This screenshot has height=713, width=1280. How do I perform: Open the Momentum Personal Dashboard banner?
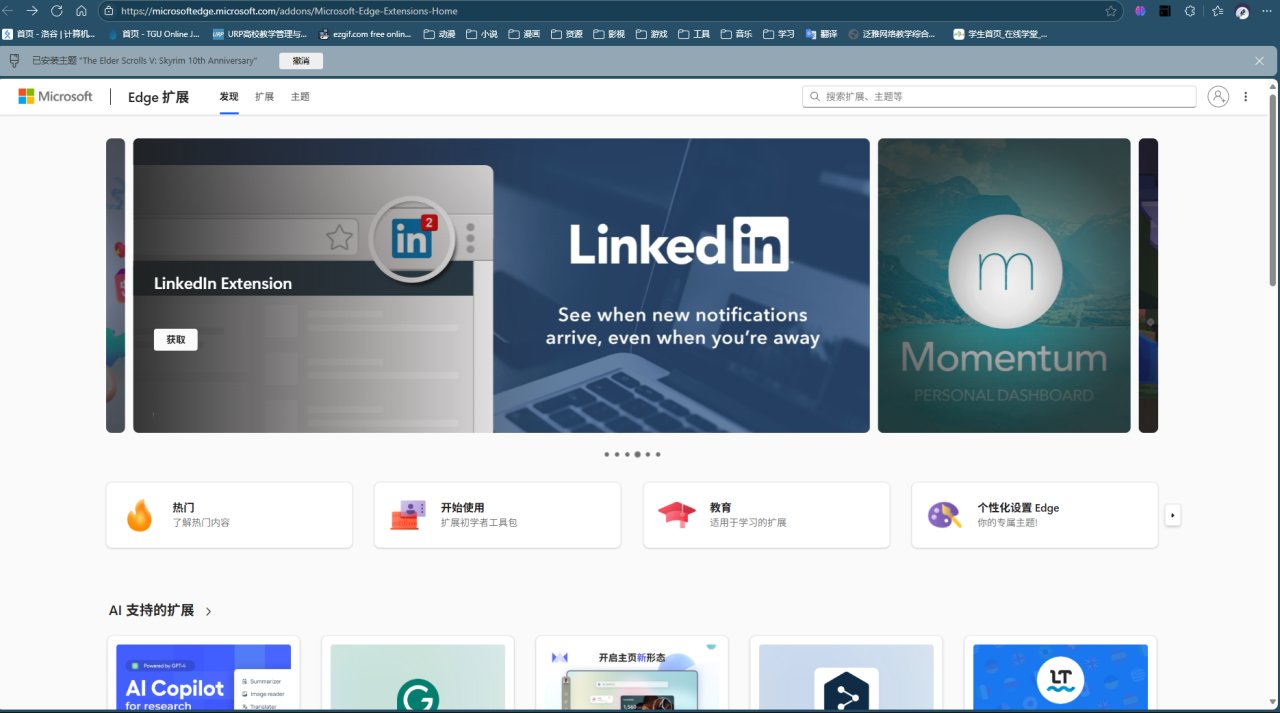[1004, 285]
